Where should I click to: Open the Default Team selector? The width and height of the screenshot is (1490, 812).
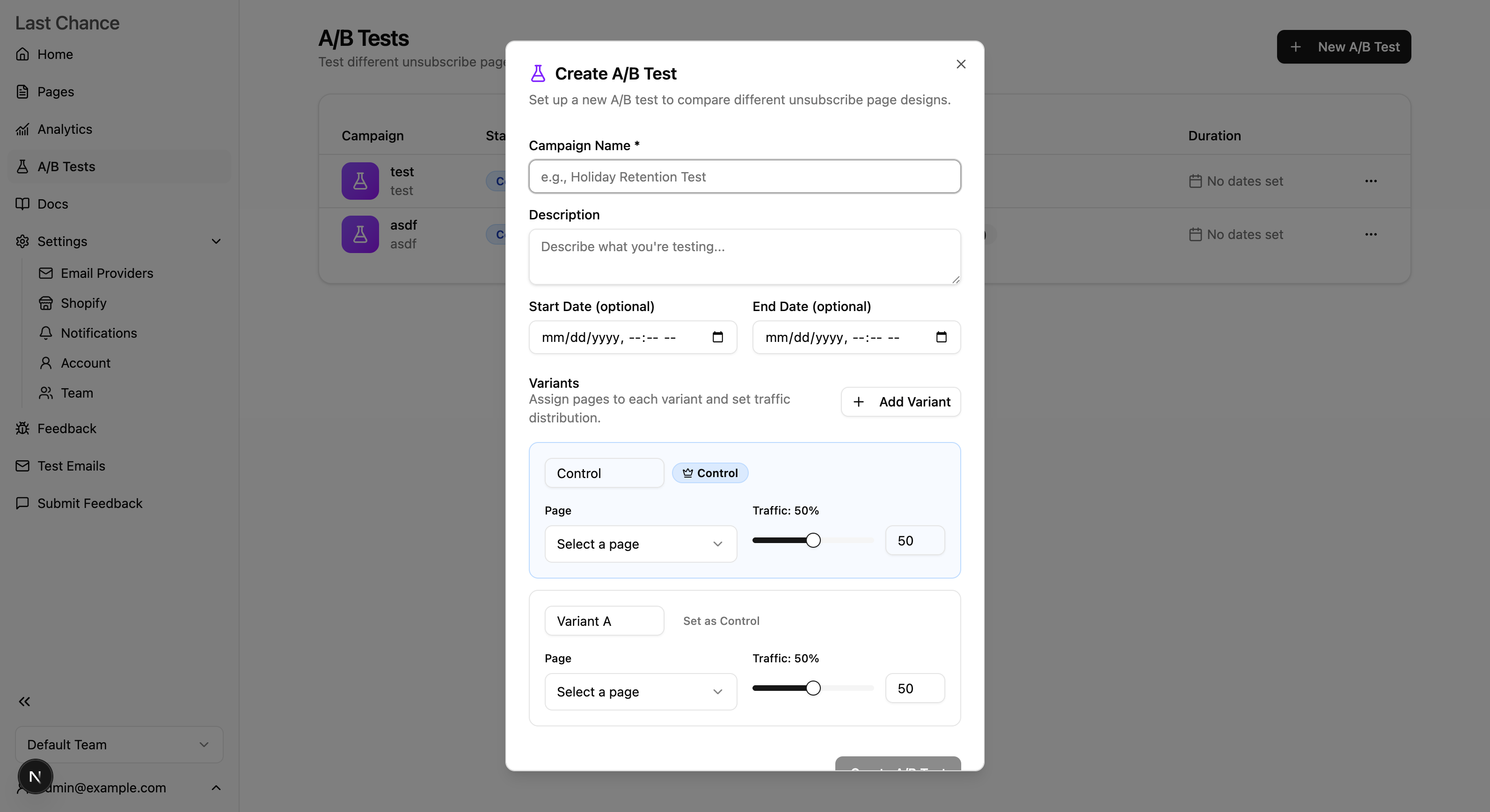pos(118,744)
